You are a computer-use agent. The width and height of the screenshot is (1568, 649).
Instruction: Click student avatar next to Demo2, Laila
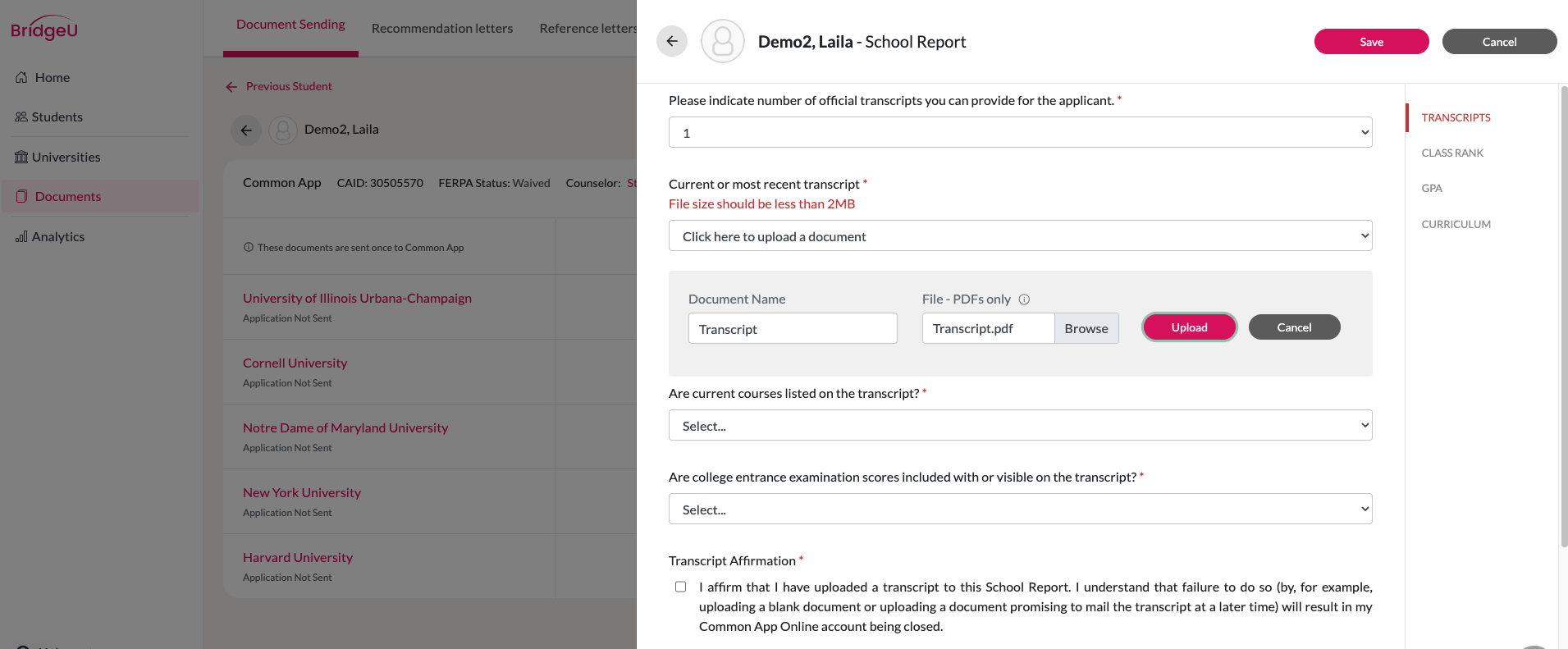pos(283,130)
